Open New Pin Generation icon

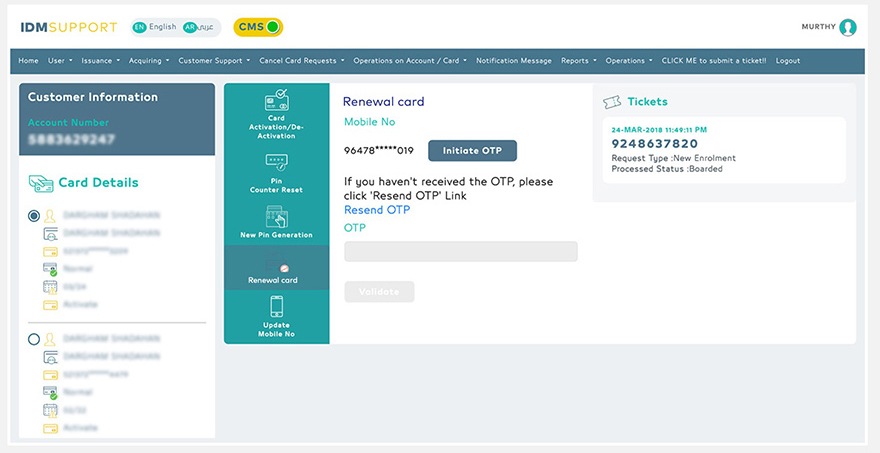pos(276,216)
